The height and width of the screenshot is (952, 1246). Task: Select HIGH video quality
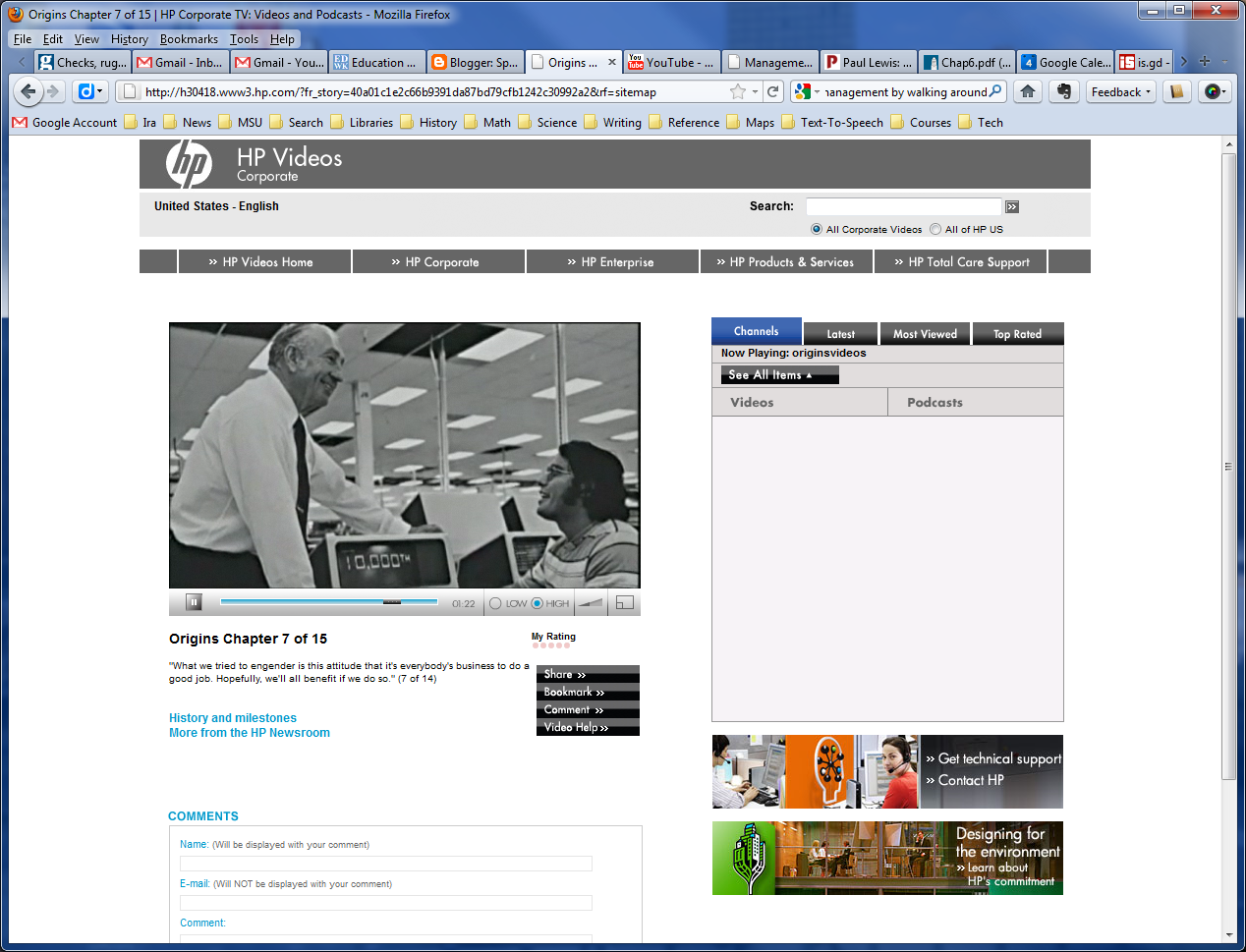click(x=537, y=603)
